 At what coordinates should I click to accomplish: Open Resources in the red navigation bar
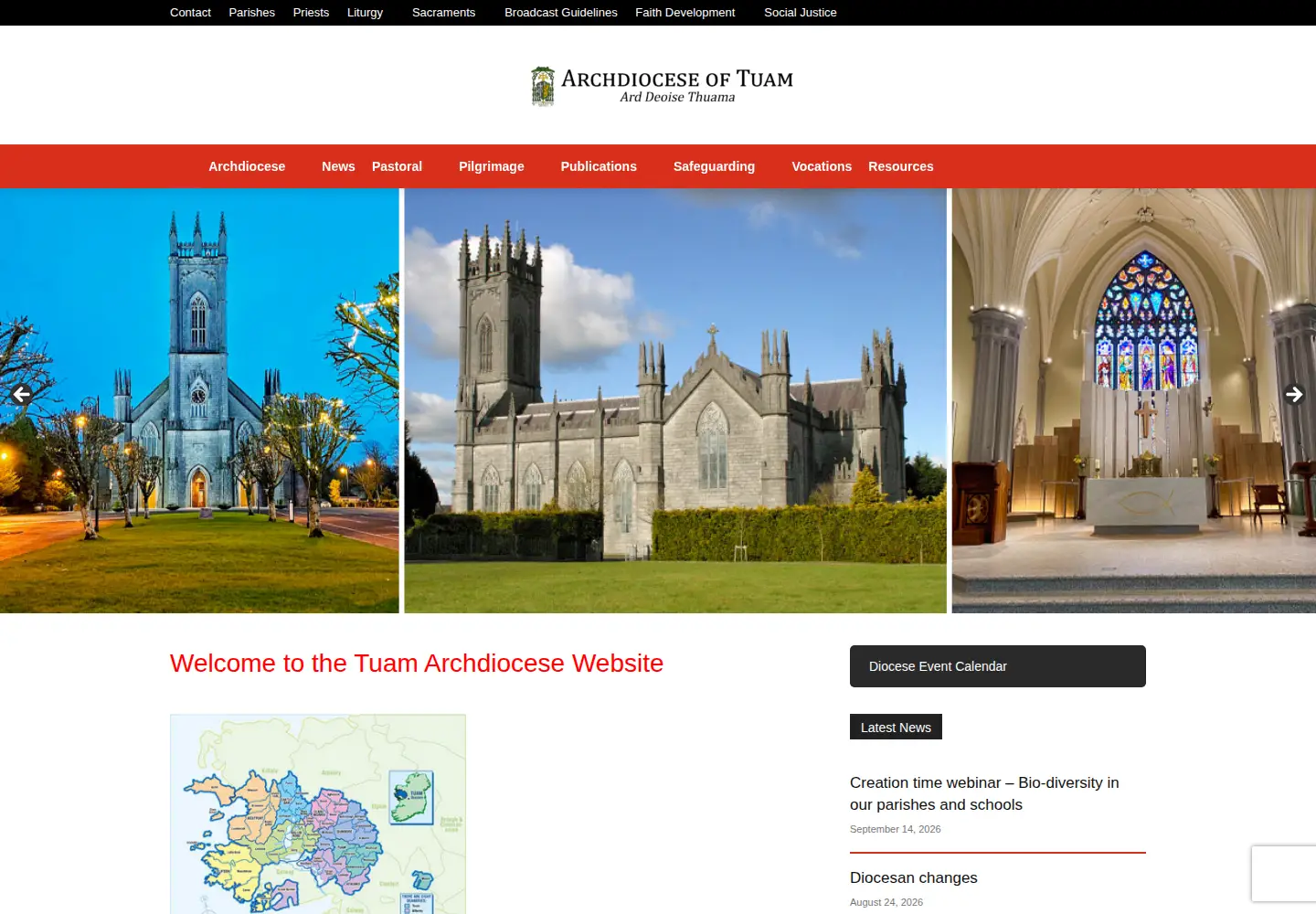pyautogui.click(x=901, y=166)
